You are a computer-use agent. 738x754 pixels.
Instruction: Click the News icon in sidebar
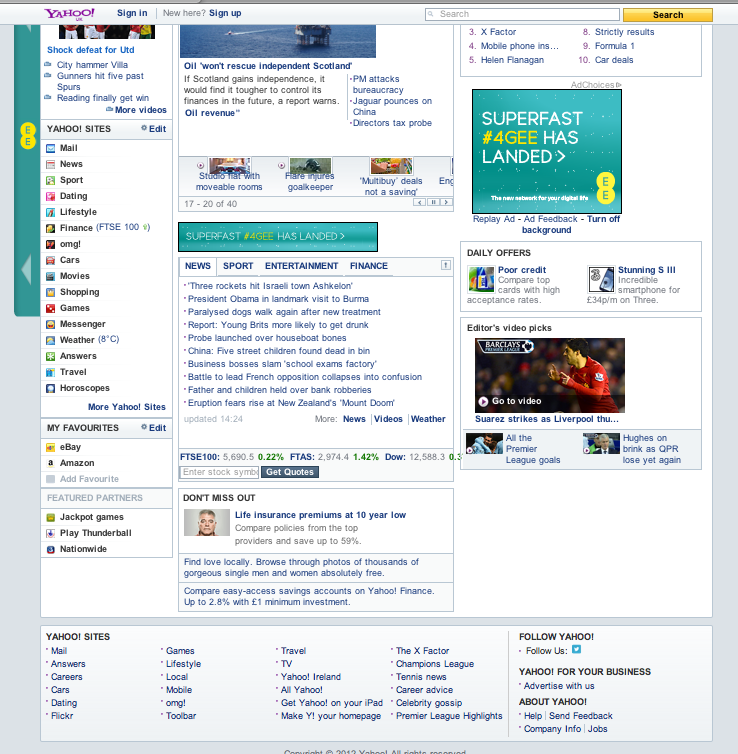[50, 164]
